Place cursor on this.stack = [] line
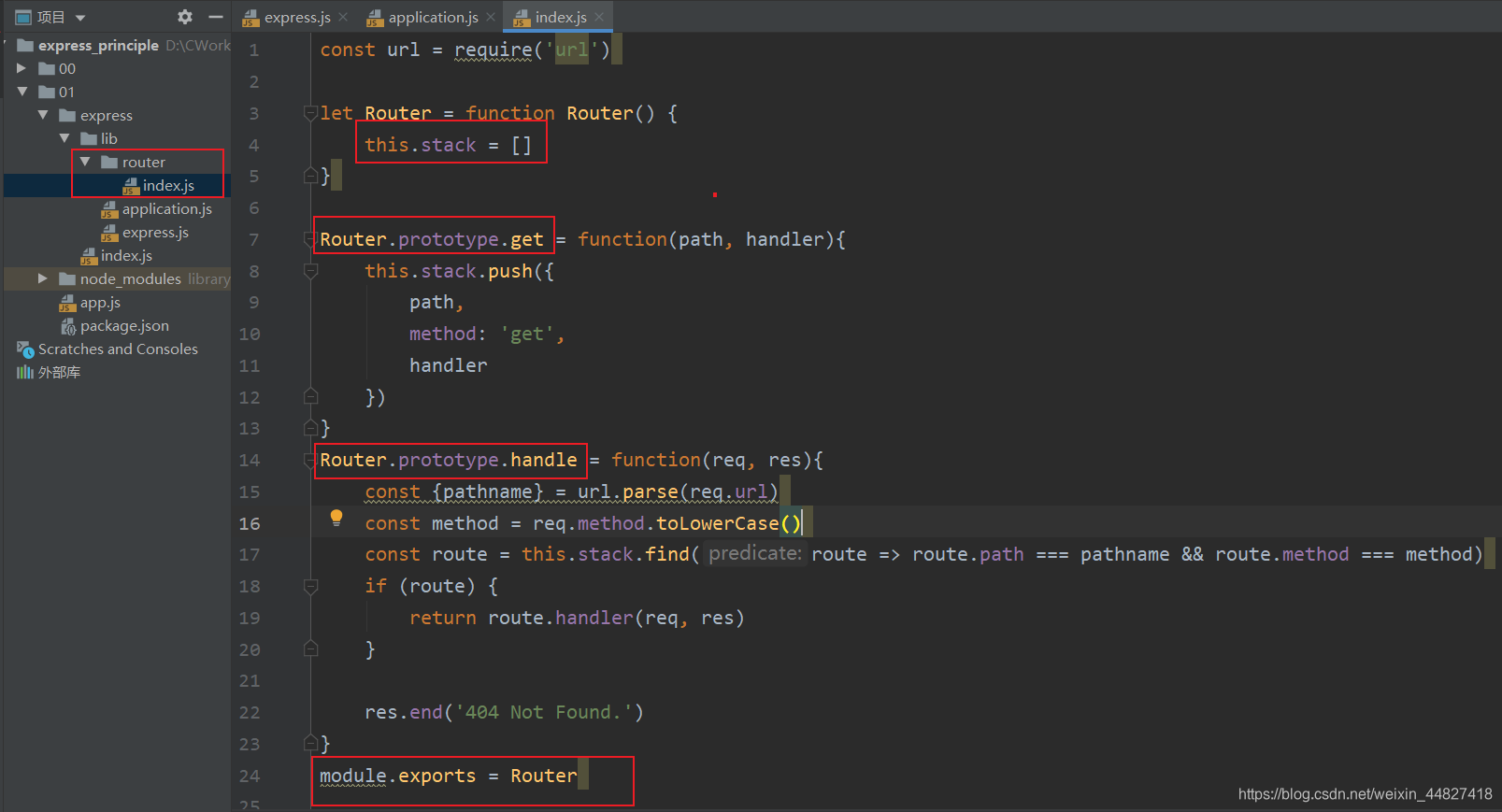Viewport: 1502px width, 812px height. tap(449, 145)
